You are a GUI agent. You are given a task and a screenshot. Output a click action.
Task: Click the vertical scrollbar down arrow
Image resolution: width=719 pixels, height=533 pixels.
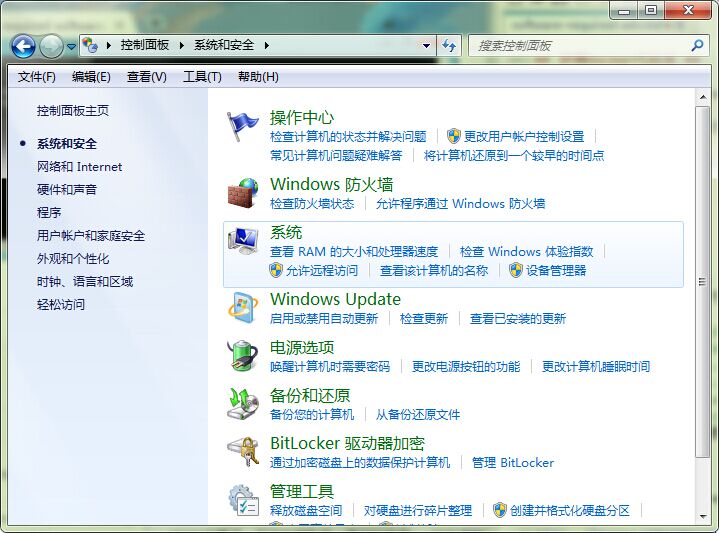[x=702, y=516]
